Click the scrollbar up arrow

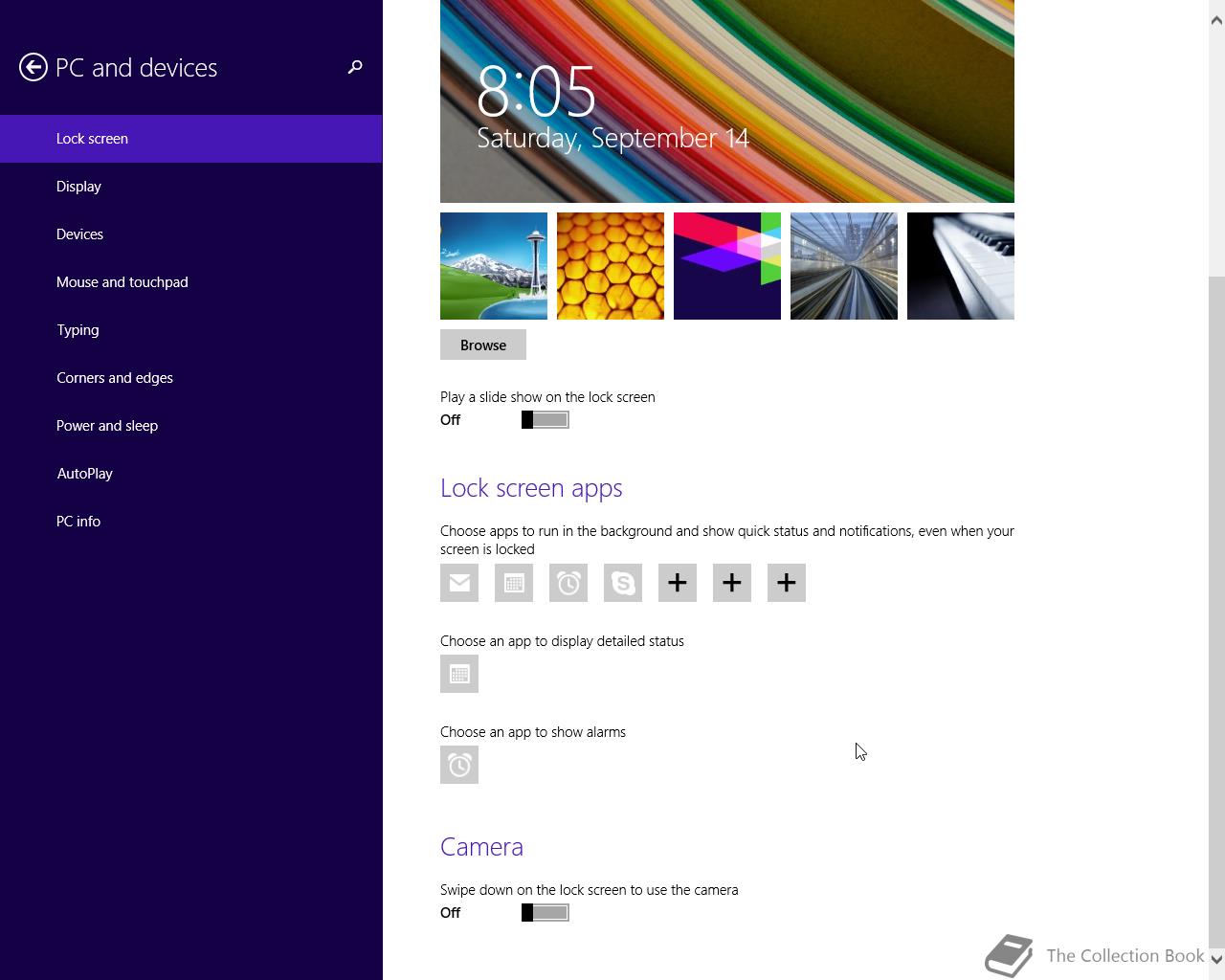pos(1217,20)
